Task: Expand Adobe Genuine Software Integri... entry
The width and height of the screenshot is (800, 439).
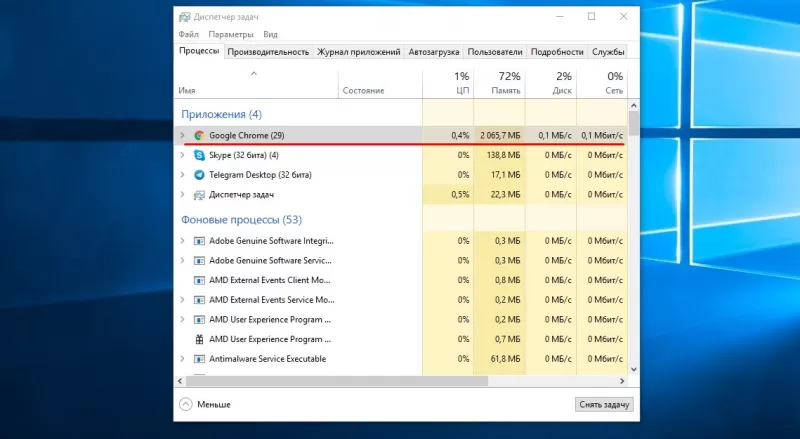Action: click(x=182, y=241)
